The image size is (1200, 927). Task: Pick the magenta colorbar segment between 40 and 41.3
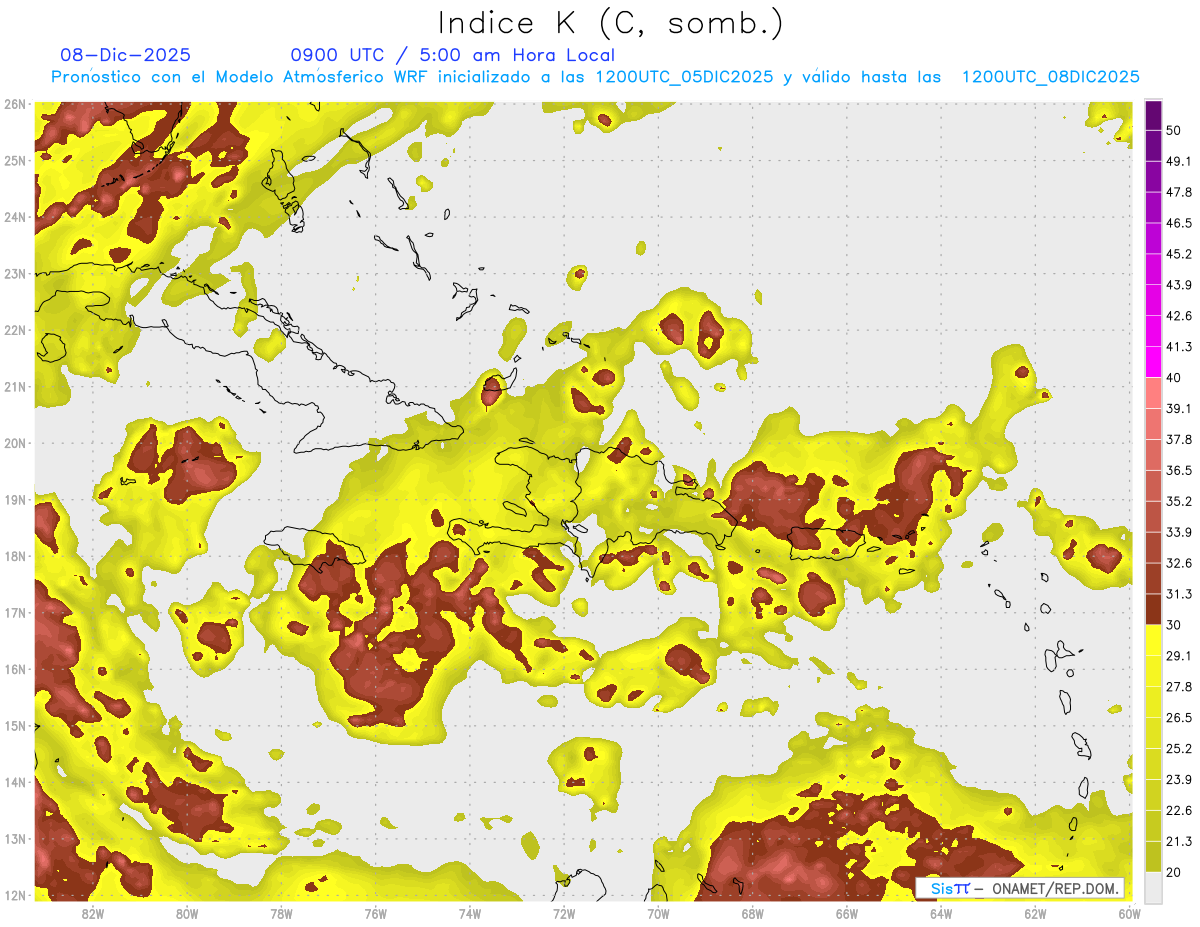tap(1154, 362)
